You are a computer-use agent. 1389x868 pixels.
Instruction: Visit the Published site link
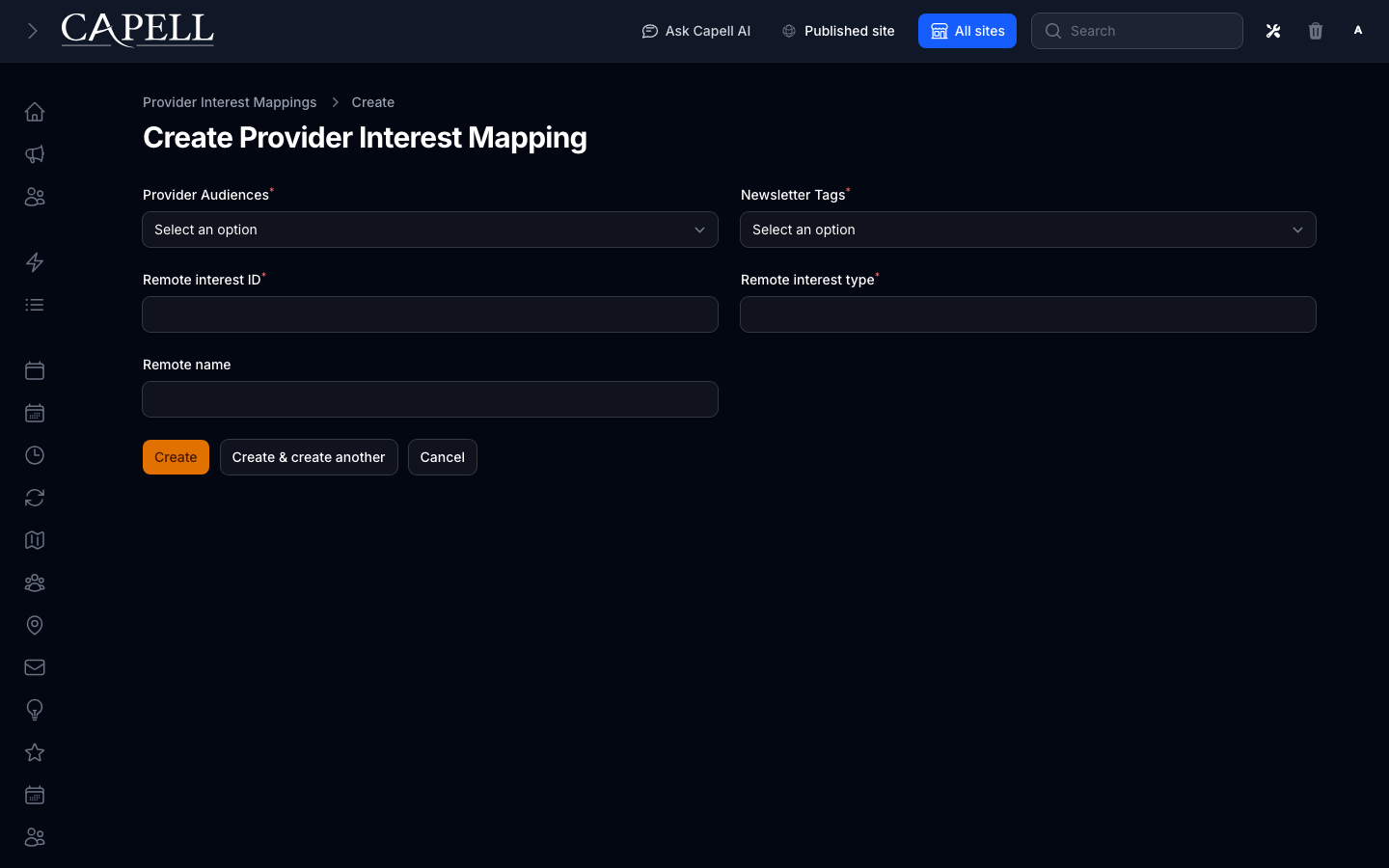click(x=838, y=31)
